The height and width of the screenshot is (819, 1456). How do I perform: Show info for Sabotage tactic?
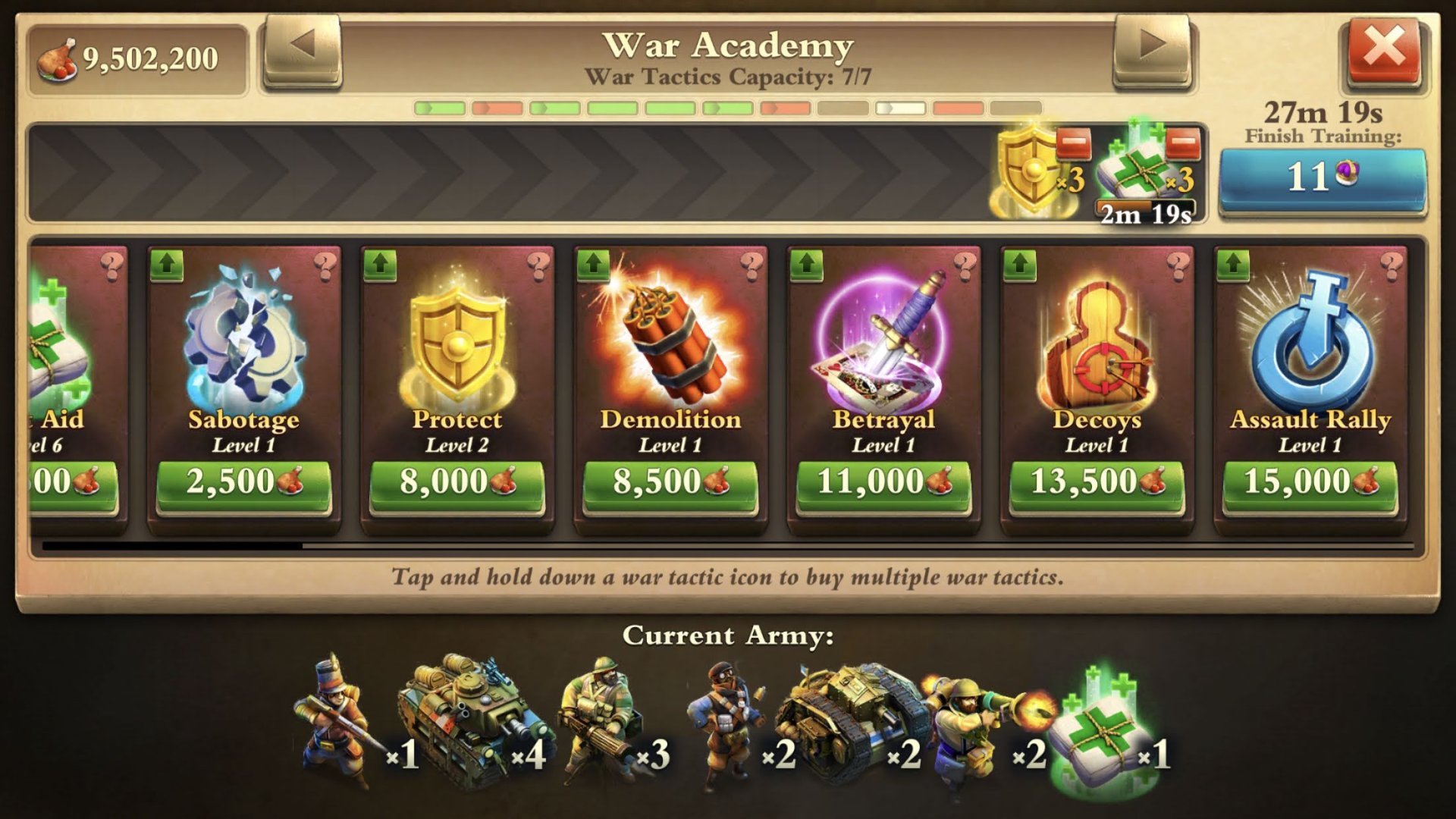point(325,265)
